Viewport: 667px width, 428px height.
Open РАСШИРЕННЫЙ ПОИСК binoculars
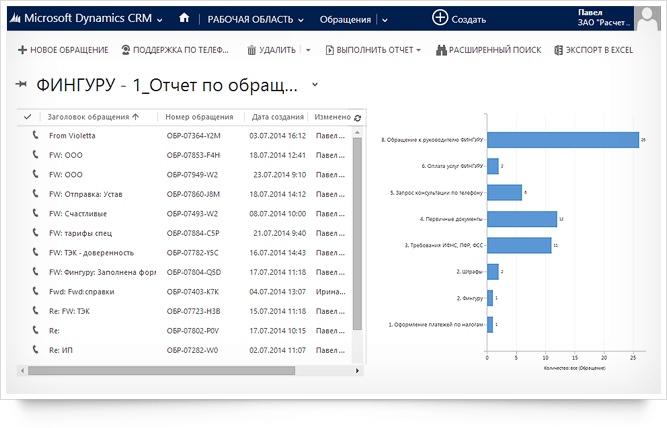click(488, 50)
